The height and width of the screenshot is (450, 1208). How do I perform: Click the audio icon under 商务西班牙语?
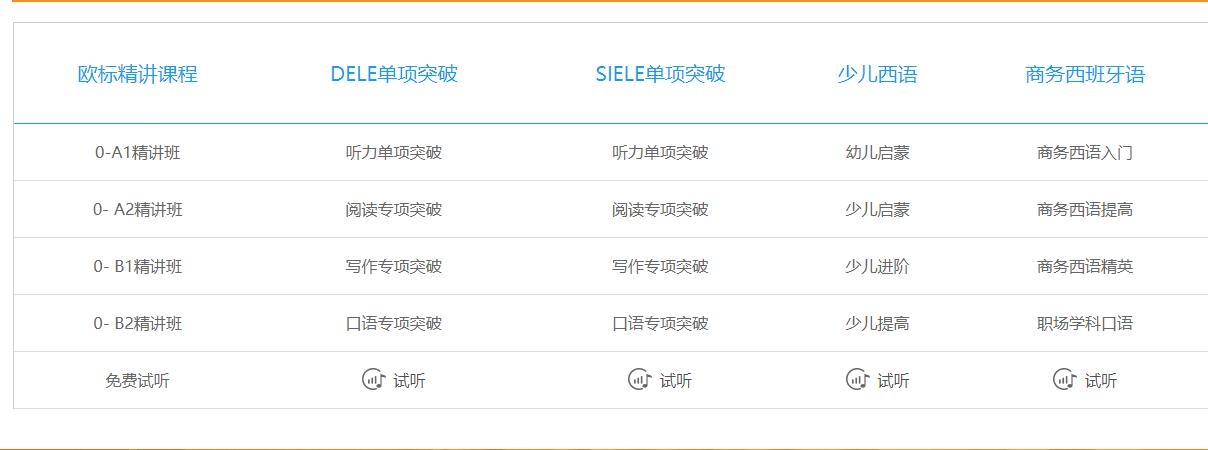tap(1064, 379)
